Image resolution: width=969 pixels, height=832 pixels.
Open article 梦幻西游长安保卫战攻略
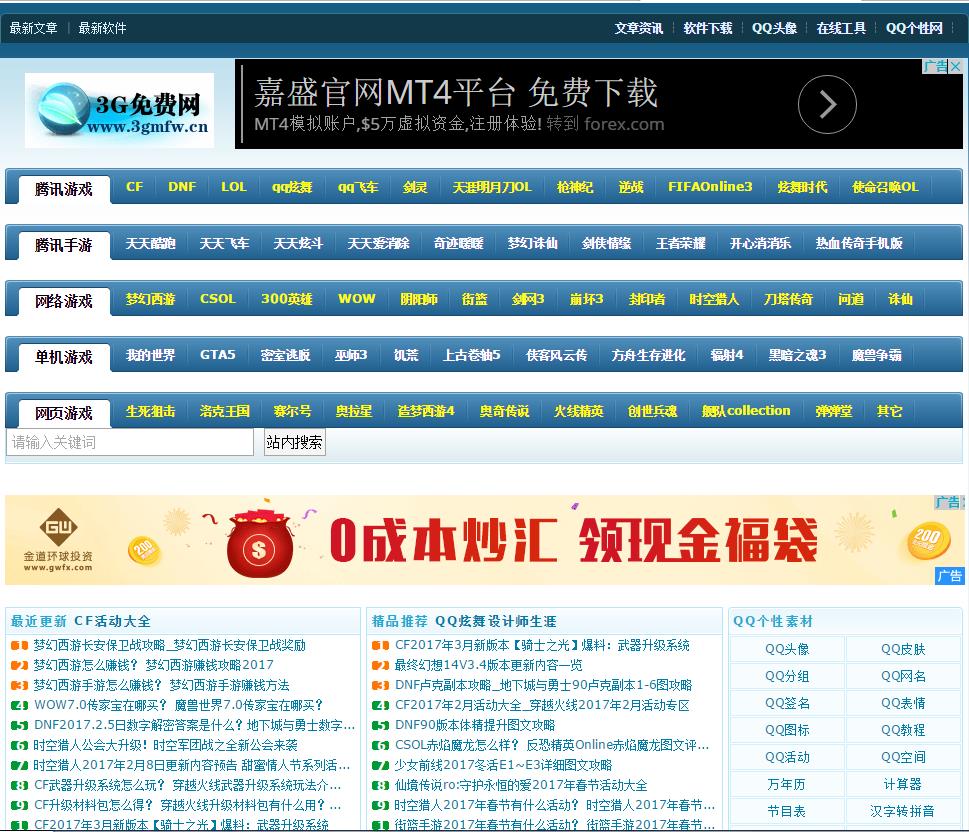coord(169,645)
